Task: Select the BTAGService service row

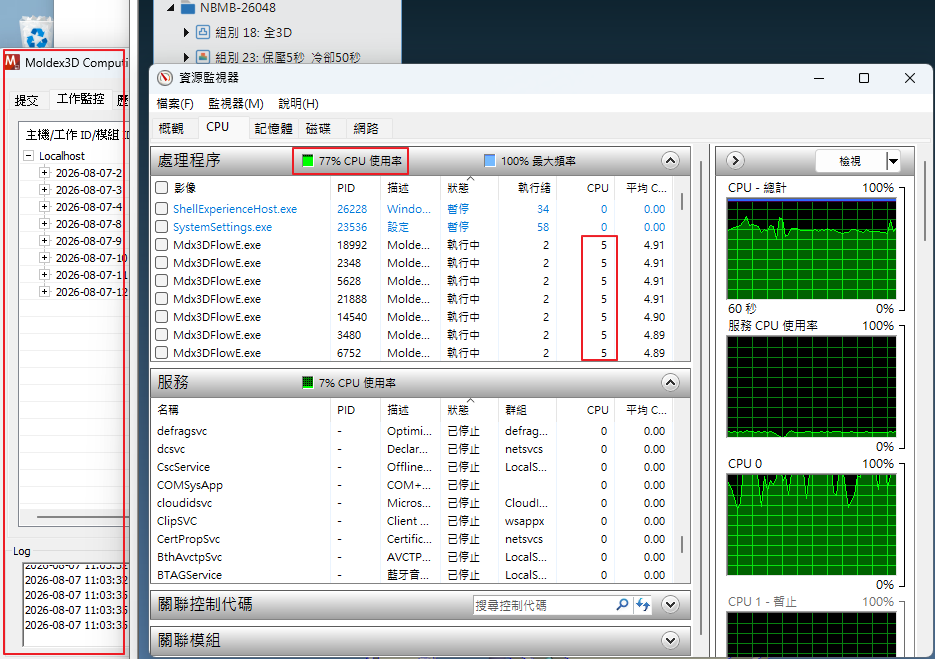Action: point(413,575)
